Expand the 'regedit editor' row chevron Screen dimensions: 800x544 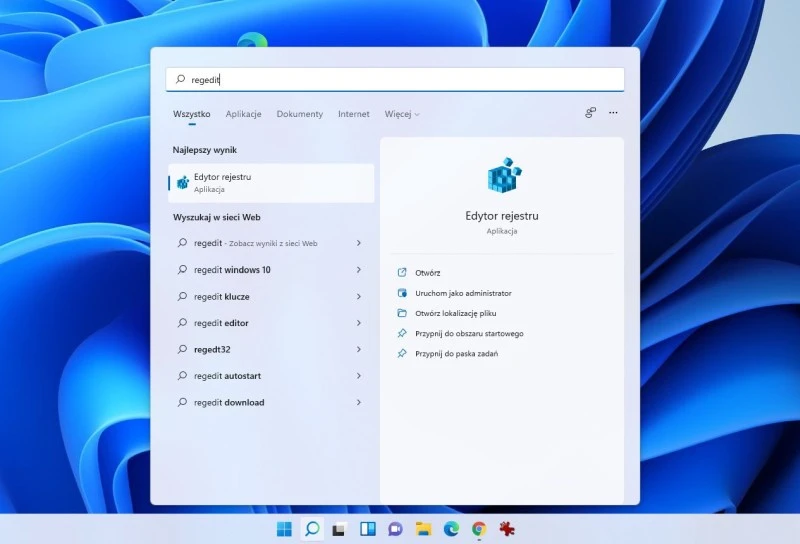coord(359,323)
